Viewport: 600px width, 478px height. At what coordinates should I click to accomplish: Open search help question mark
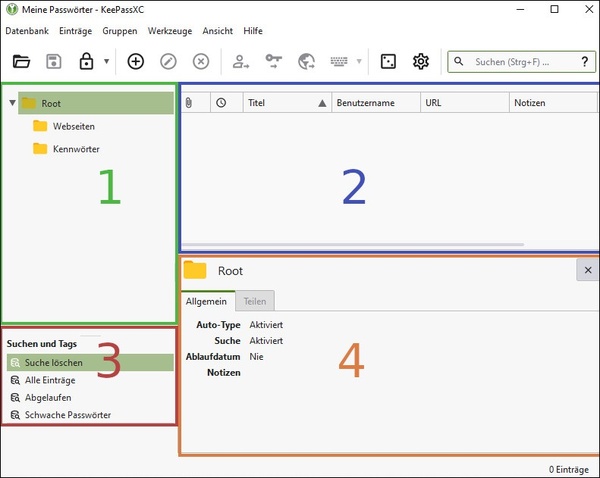point(584,62)
